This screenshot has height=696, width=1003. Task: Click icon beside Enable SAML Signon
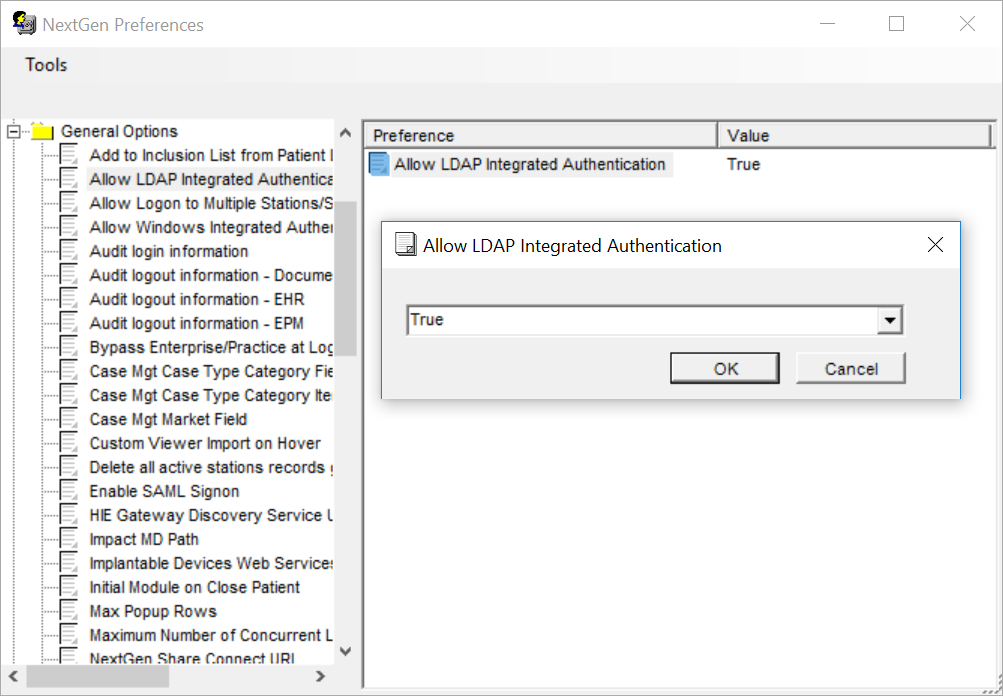click(68, 491)
